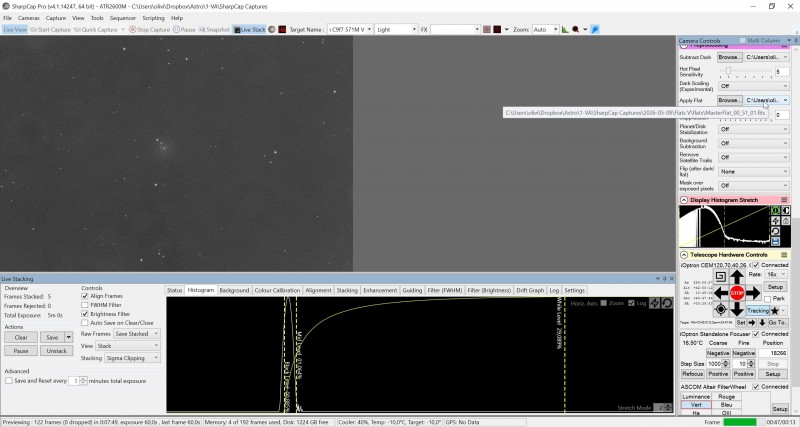
Task: Click the Clear button in Actions
Action: click(21, 337)
